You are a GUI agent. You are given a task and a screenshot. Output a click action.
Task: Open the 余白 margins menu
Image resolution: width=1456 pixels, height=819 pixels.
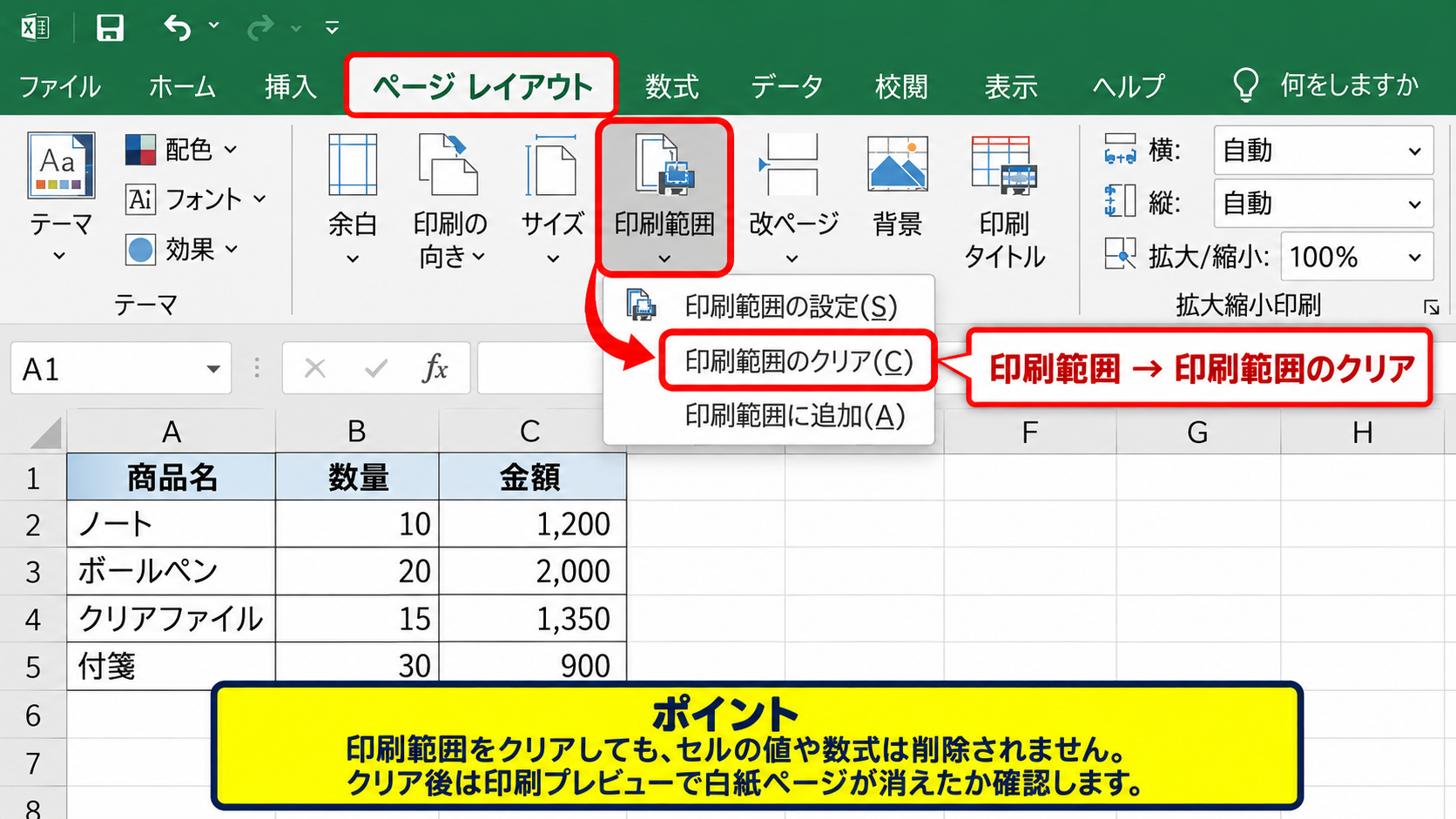[x=353, y=199]
